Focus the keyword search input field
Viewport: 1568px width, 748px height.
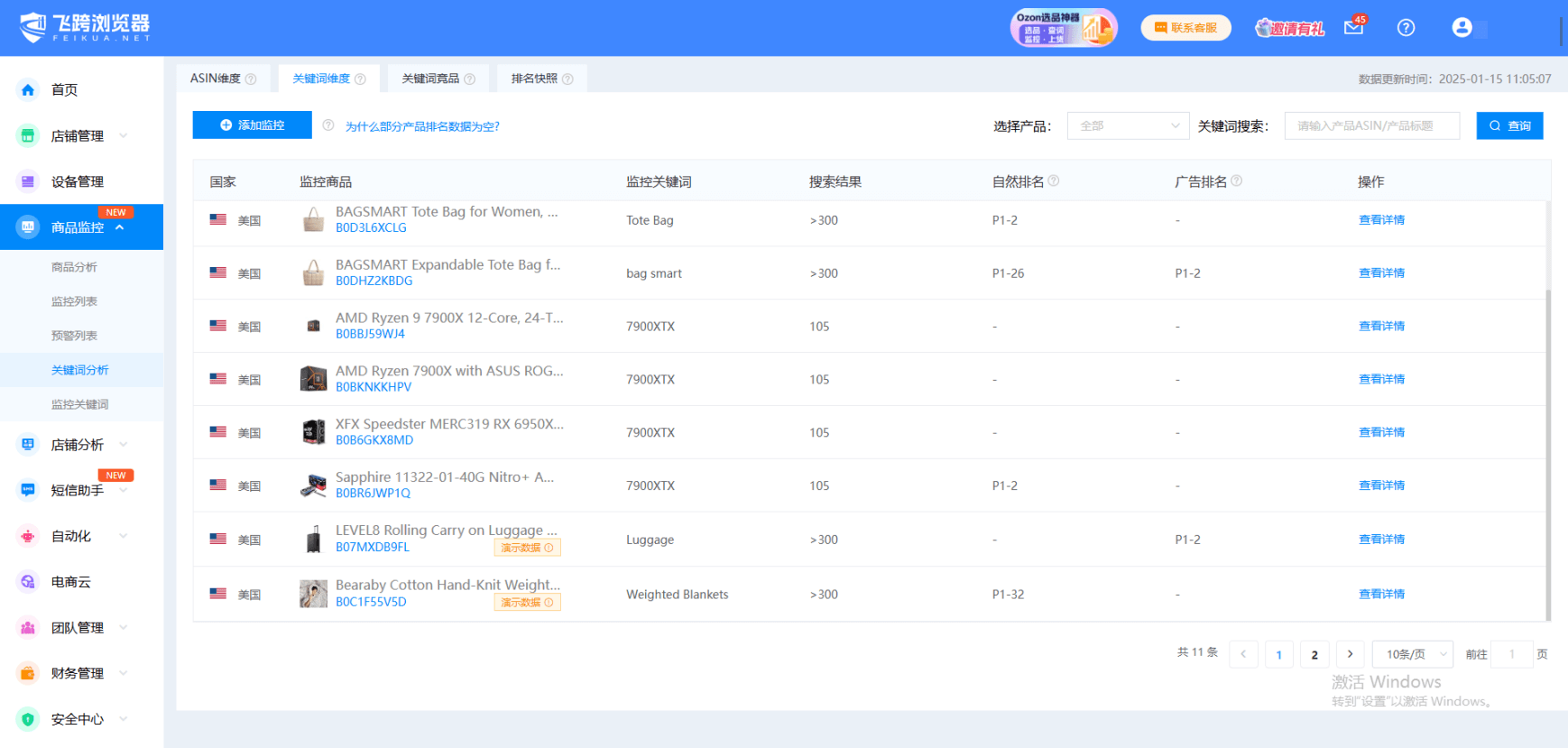tap(1372, 125)
